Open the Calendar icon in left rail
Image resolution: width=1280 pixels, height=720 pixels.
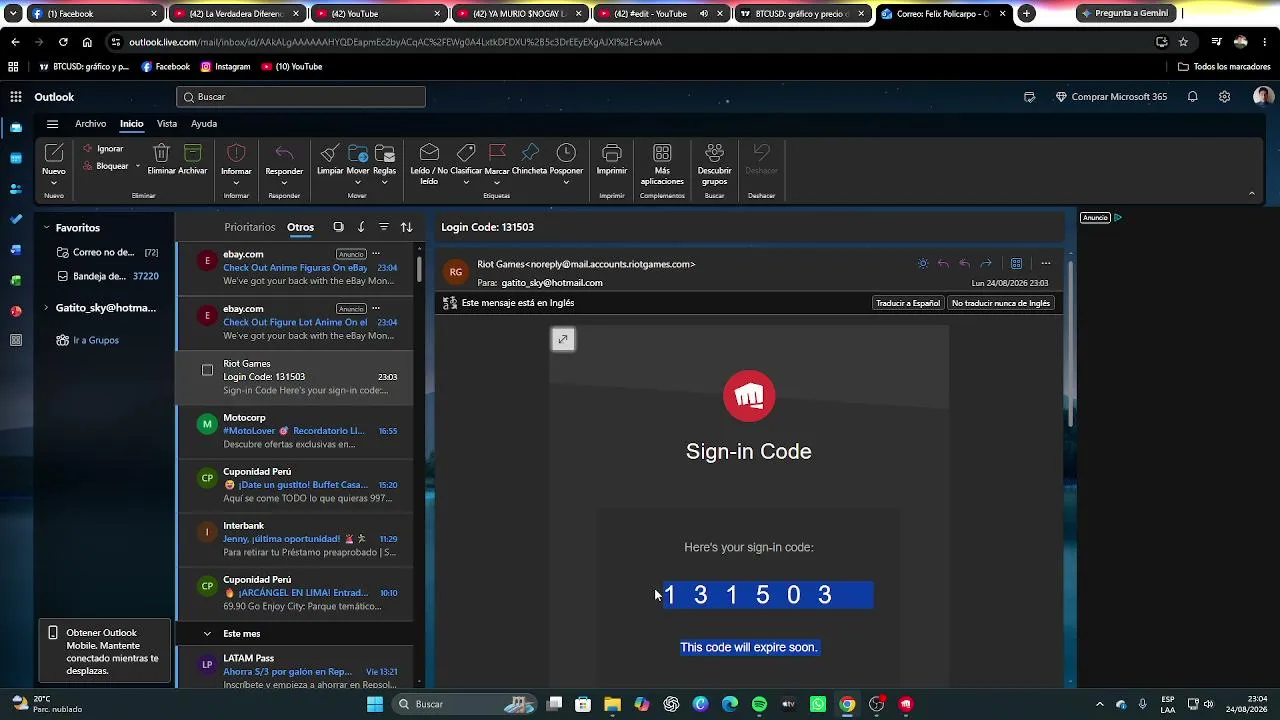[x=16, y=158]
